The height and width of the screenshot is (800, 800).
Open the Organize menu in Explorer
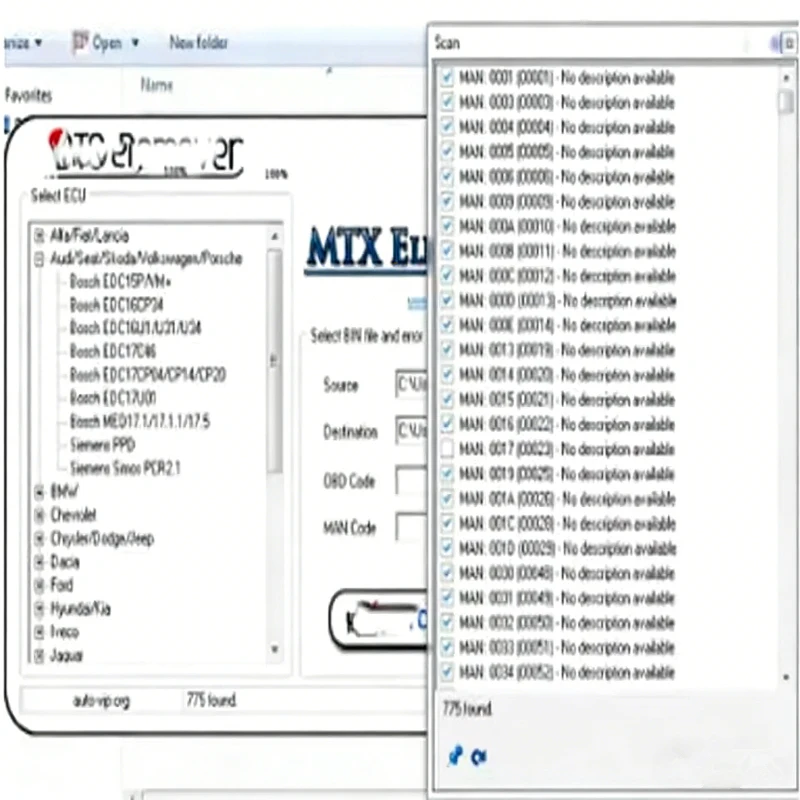23,43
